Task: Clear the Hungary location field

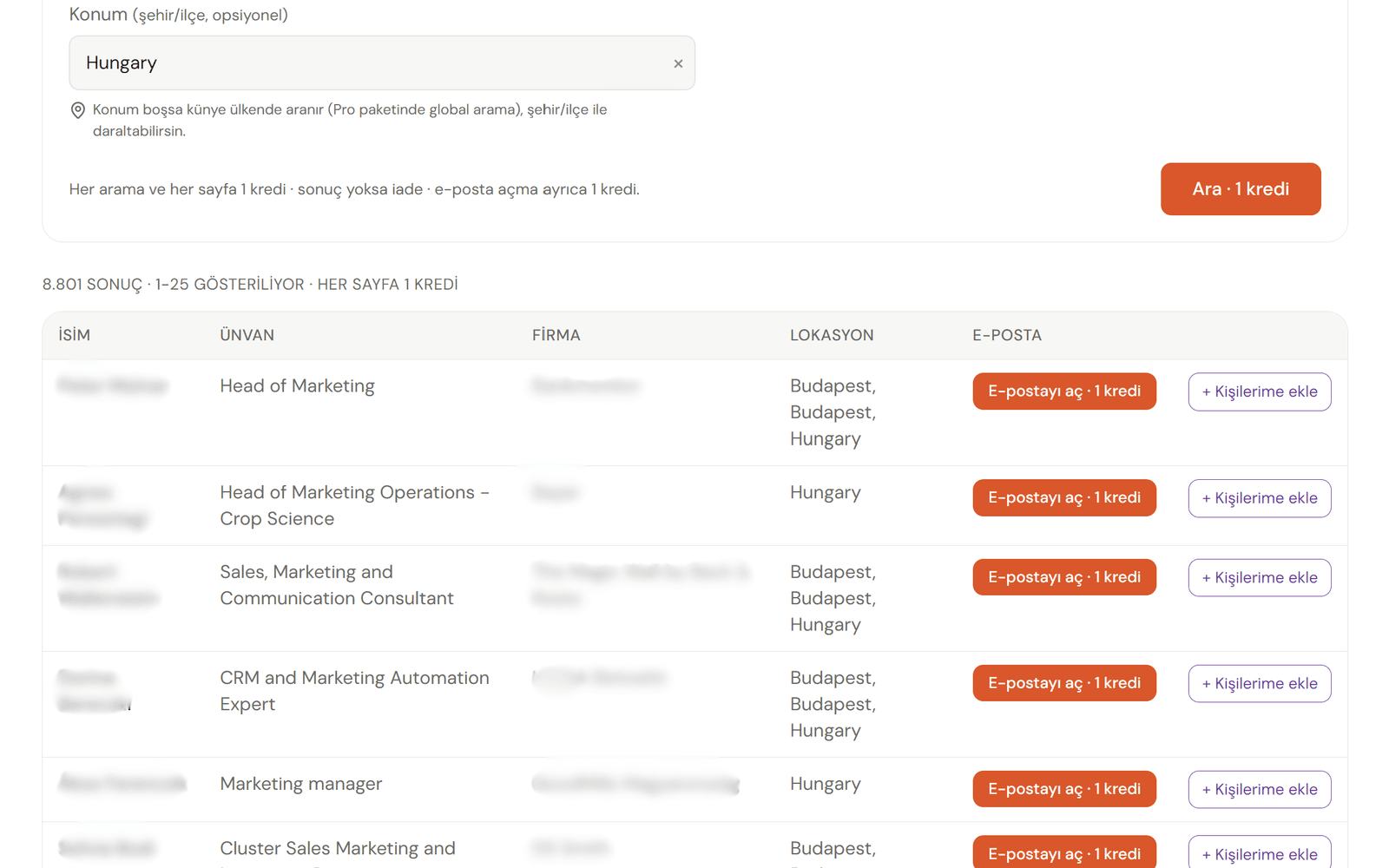Action: (x=678, y=63)
